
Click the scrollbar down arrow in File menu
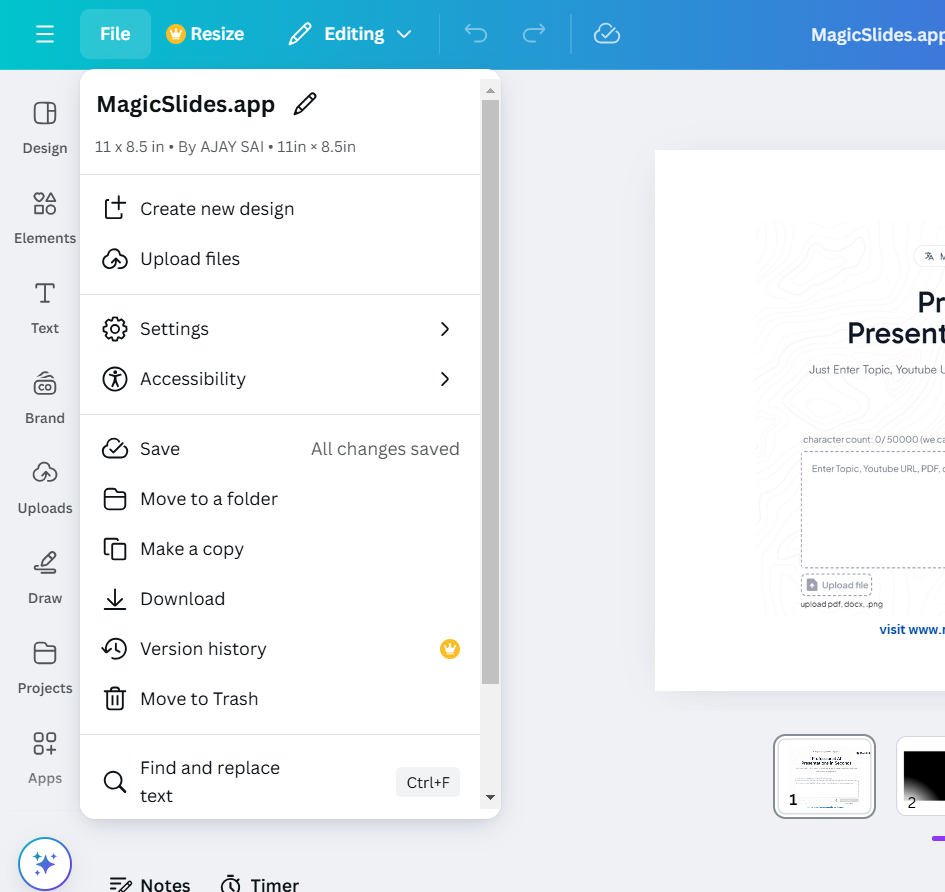click(x=490, y=797)
